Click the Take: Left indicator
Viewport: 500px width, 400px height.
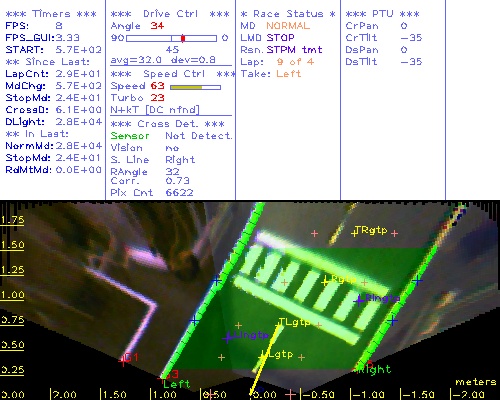(x=271, y=74)
